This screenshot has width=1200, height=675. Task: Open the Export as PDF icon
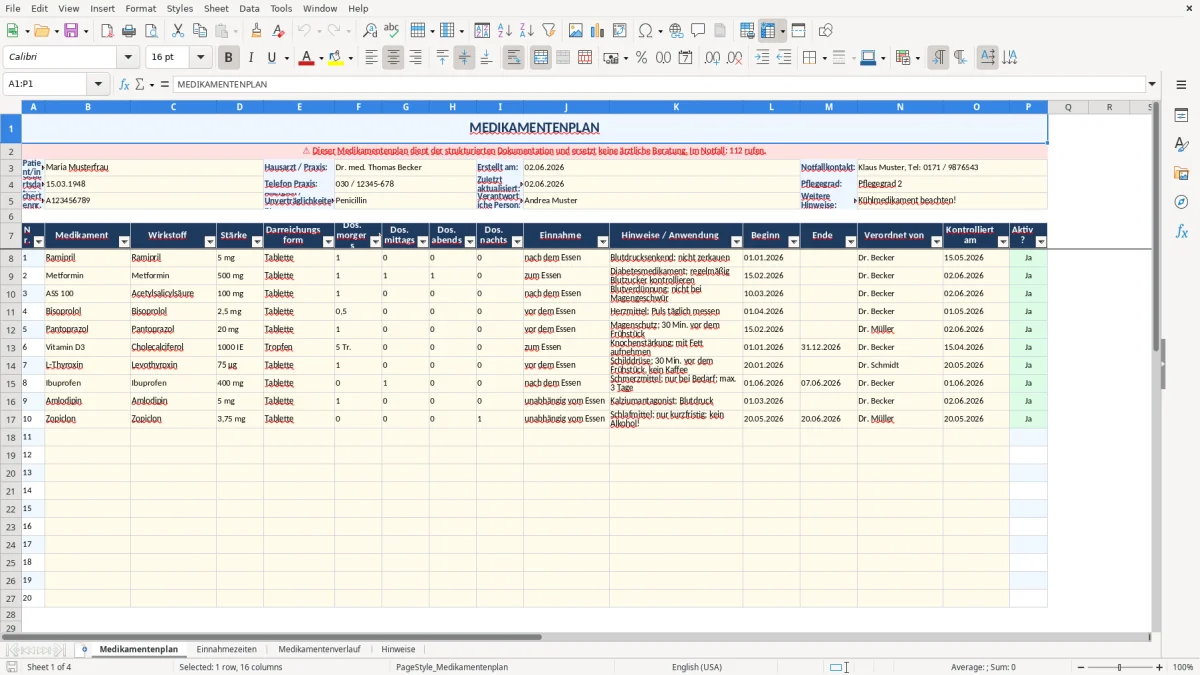107,31
